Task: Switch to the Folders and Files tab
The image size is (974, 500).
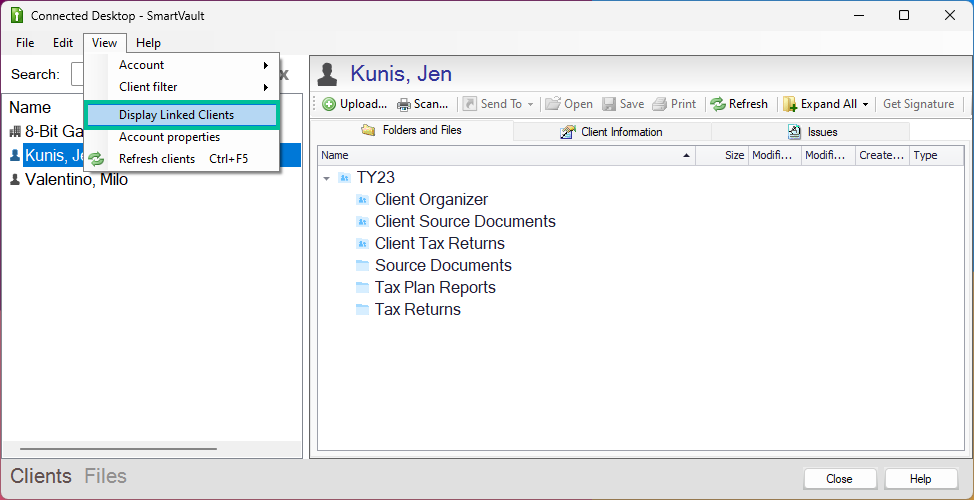Action: [411, 130]
